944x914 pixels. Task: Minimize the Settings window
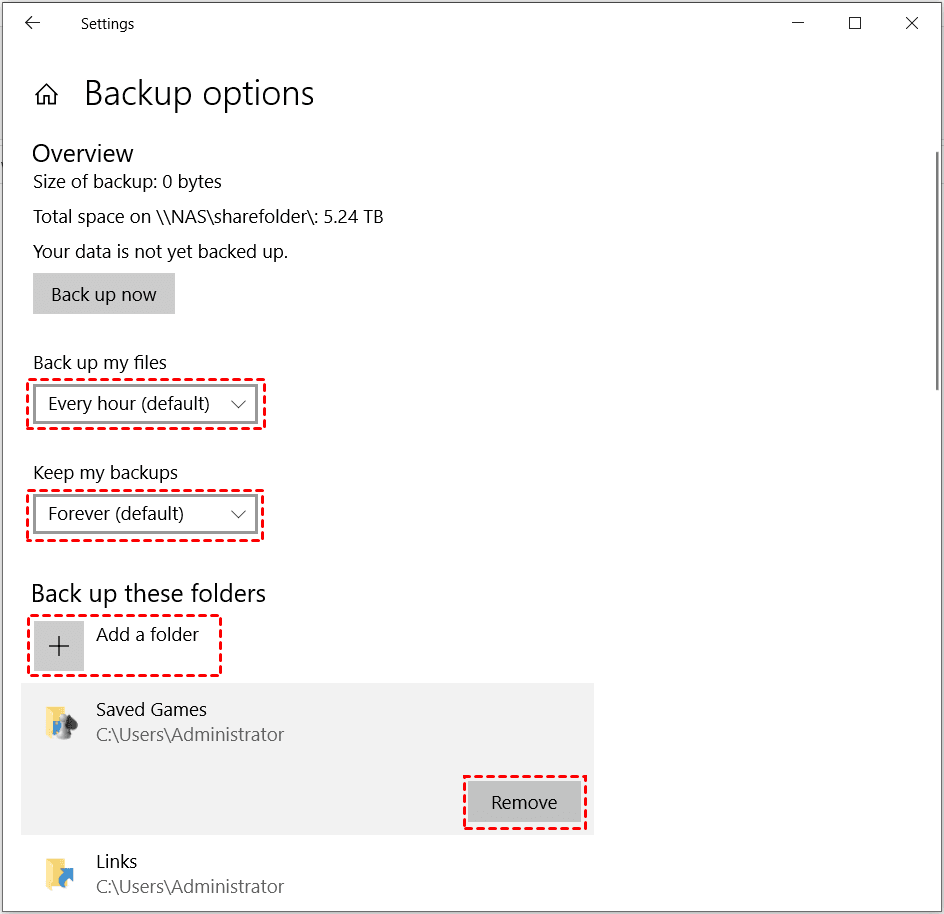click(798, 23)
